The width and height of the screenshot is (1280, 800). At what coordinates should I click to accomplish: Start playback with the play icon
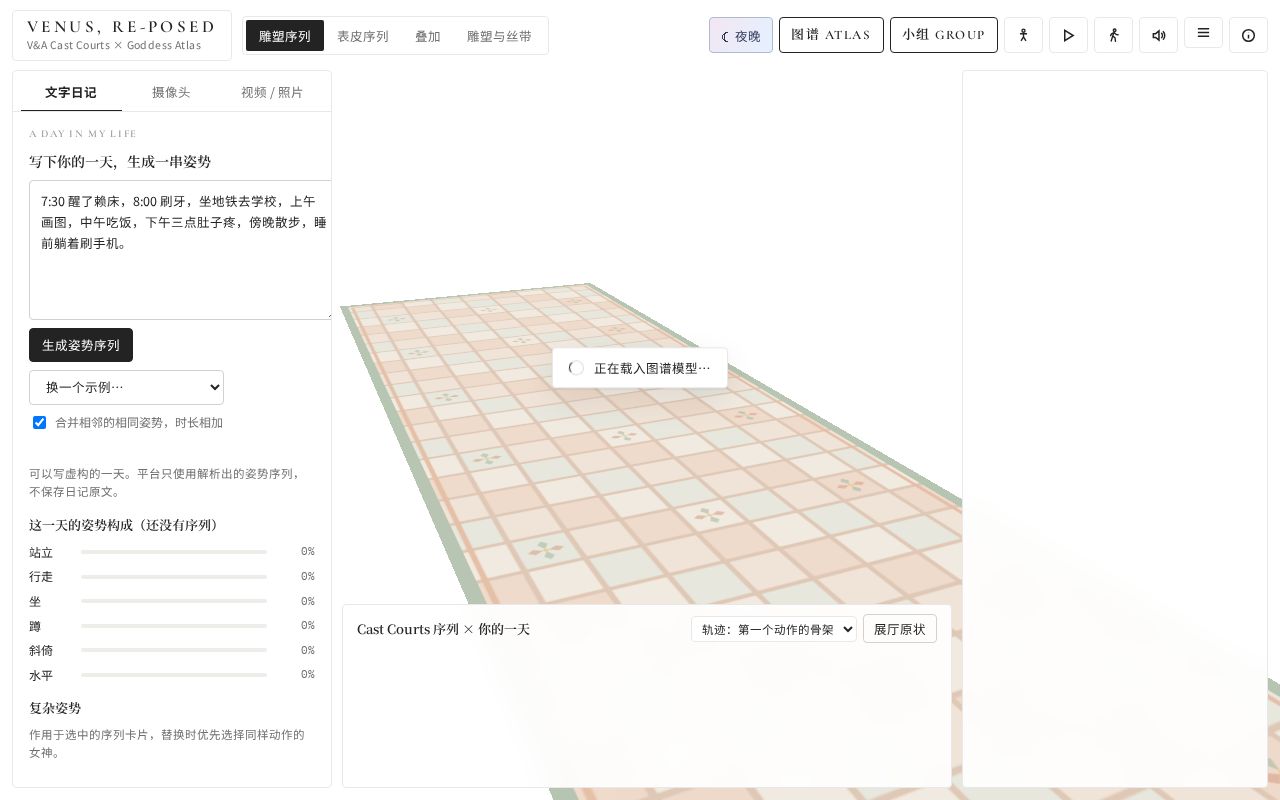click(1068, 35)
